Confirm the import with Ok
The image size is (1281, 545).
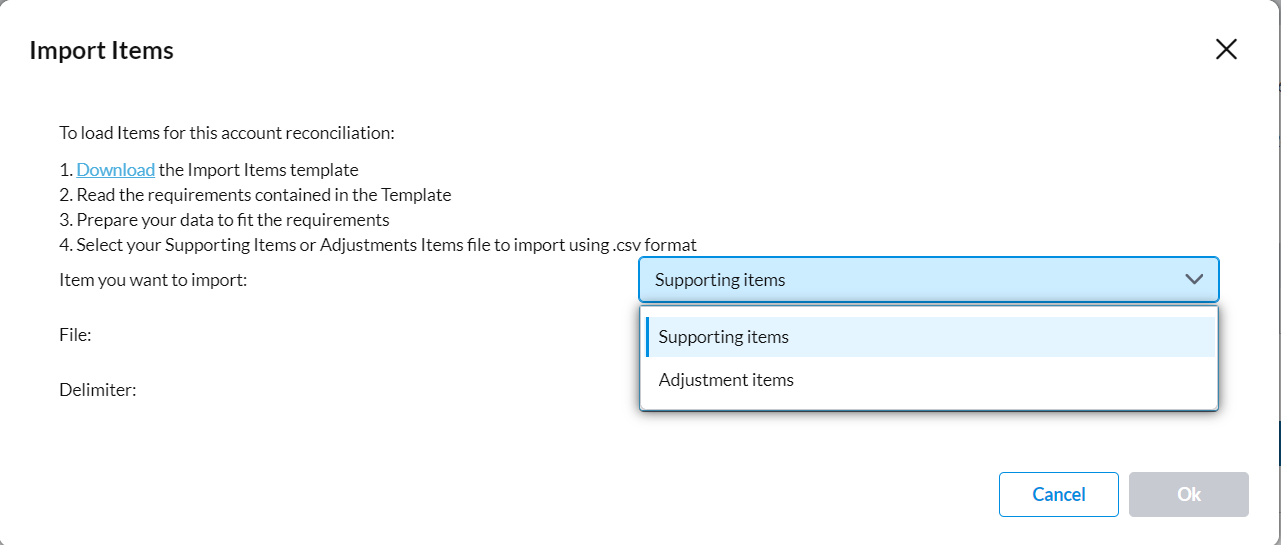1189,494
